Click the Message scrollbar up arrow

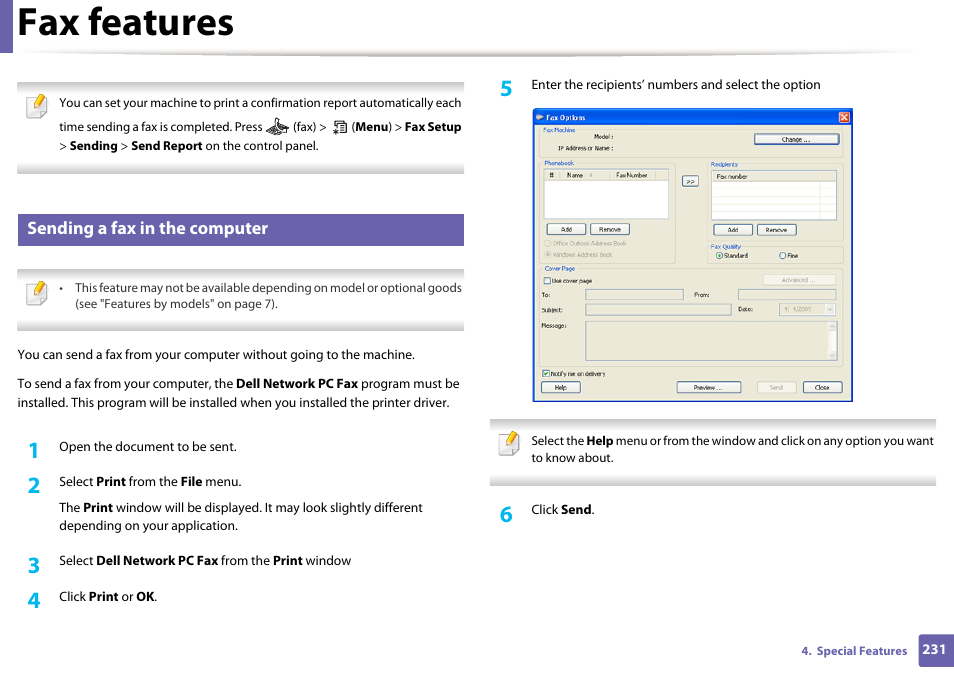coord(832,326)
